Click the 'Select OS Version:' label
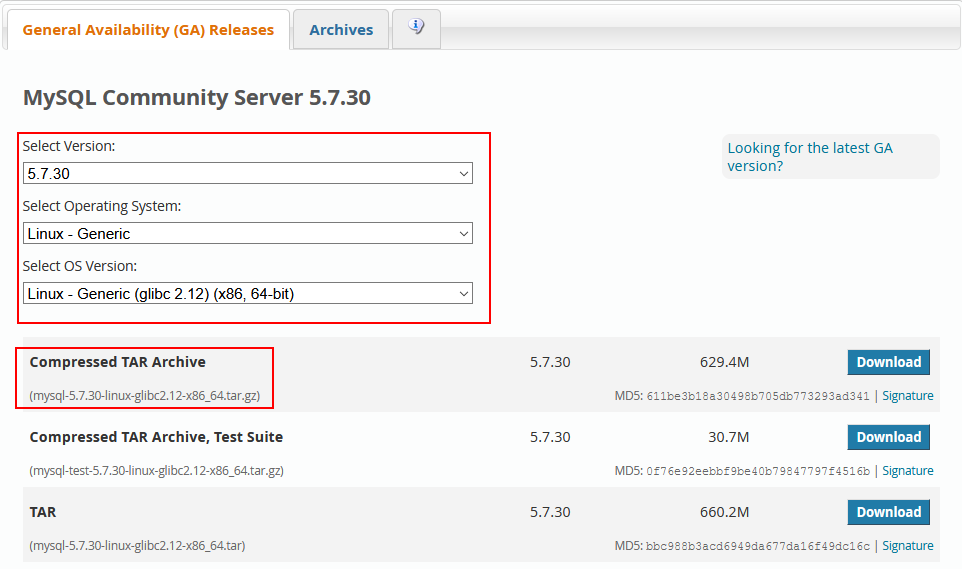 pos(80,266)
